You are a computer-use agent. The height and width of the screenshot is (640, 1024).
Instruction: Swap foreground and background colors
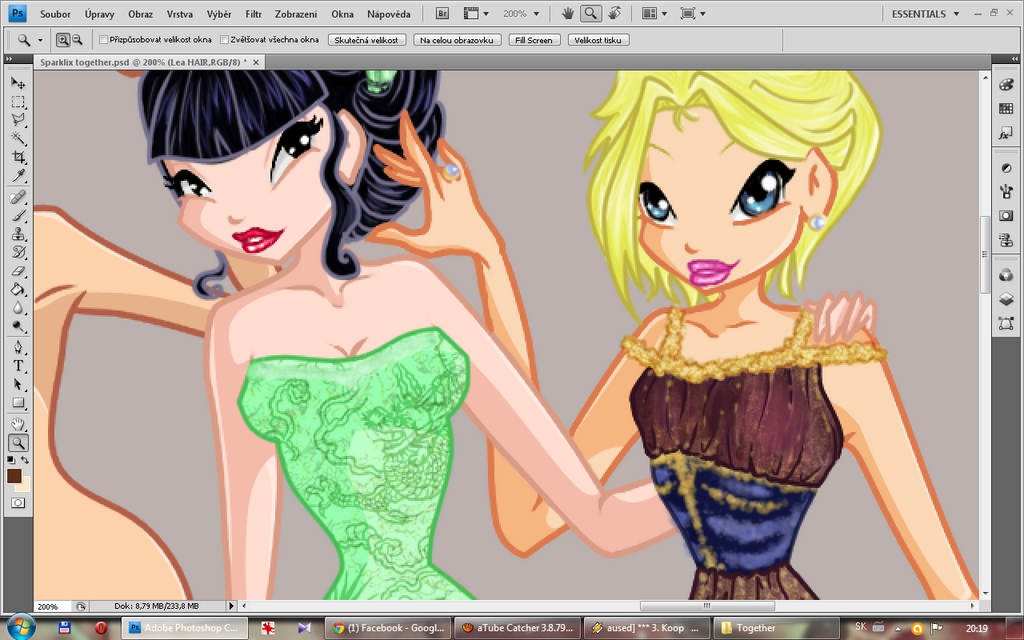click(25, 460)
